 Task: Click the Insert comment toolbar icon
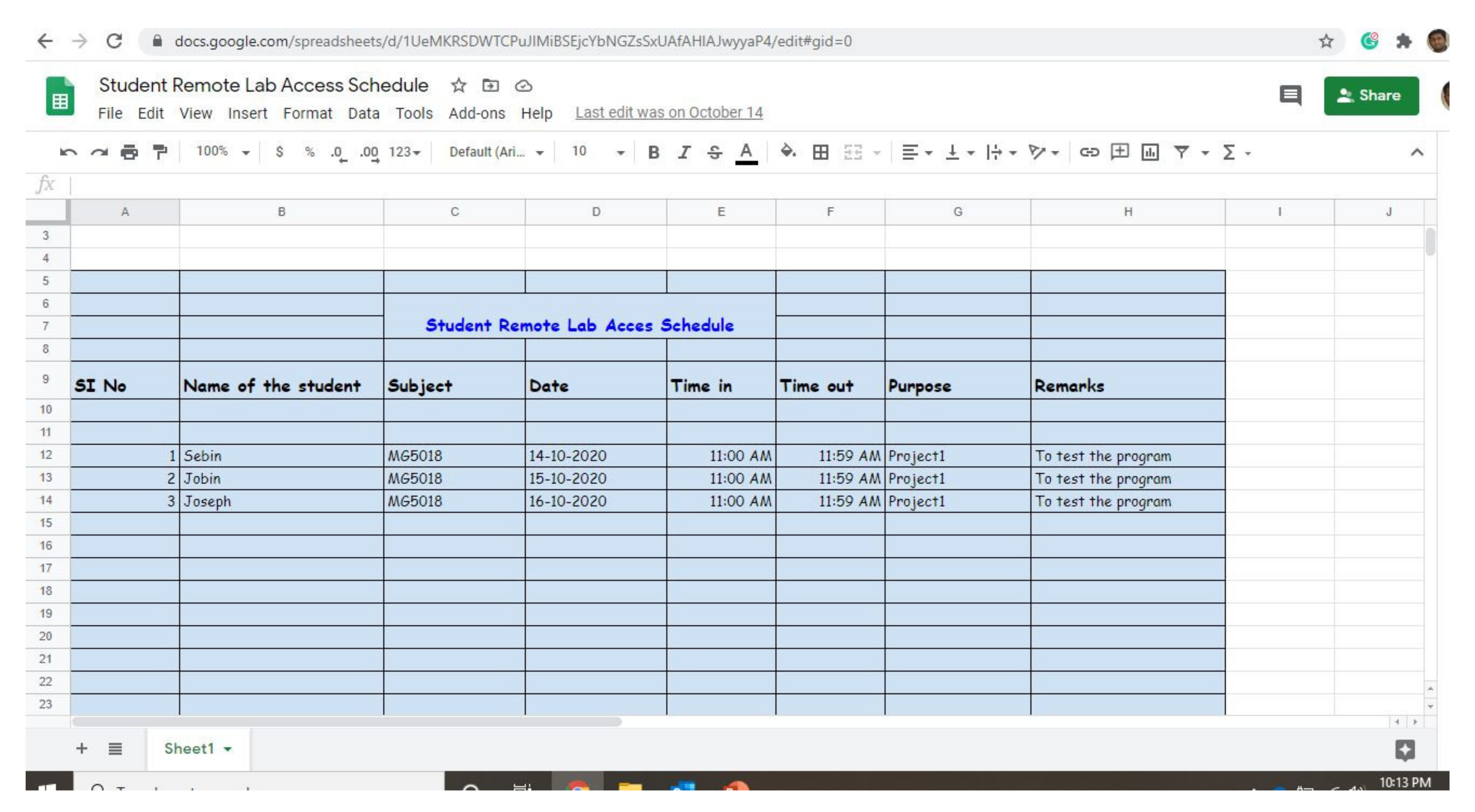click(1119, 152)
